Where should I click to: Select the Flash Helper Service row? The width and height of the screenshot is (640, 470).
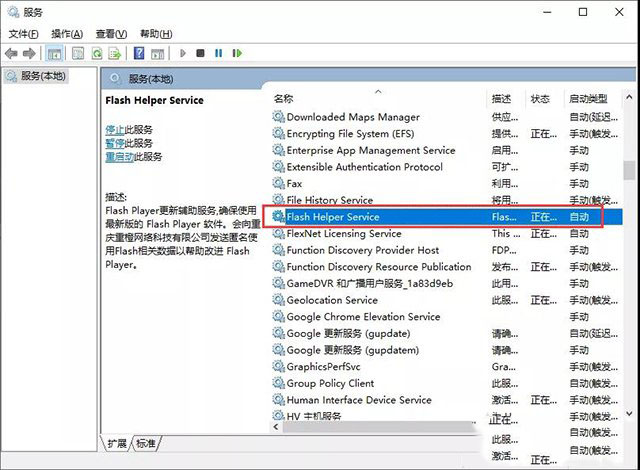447,217
